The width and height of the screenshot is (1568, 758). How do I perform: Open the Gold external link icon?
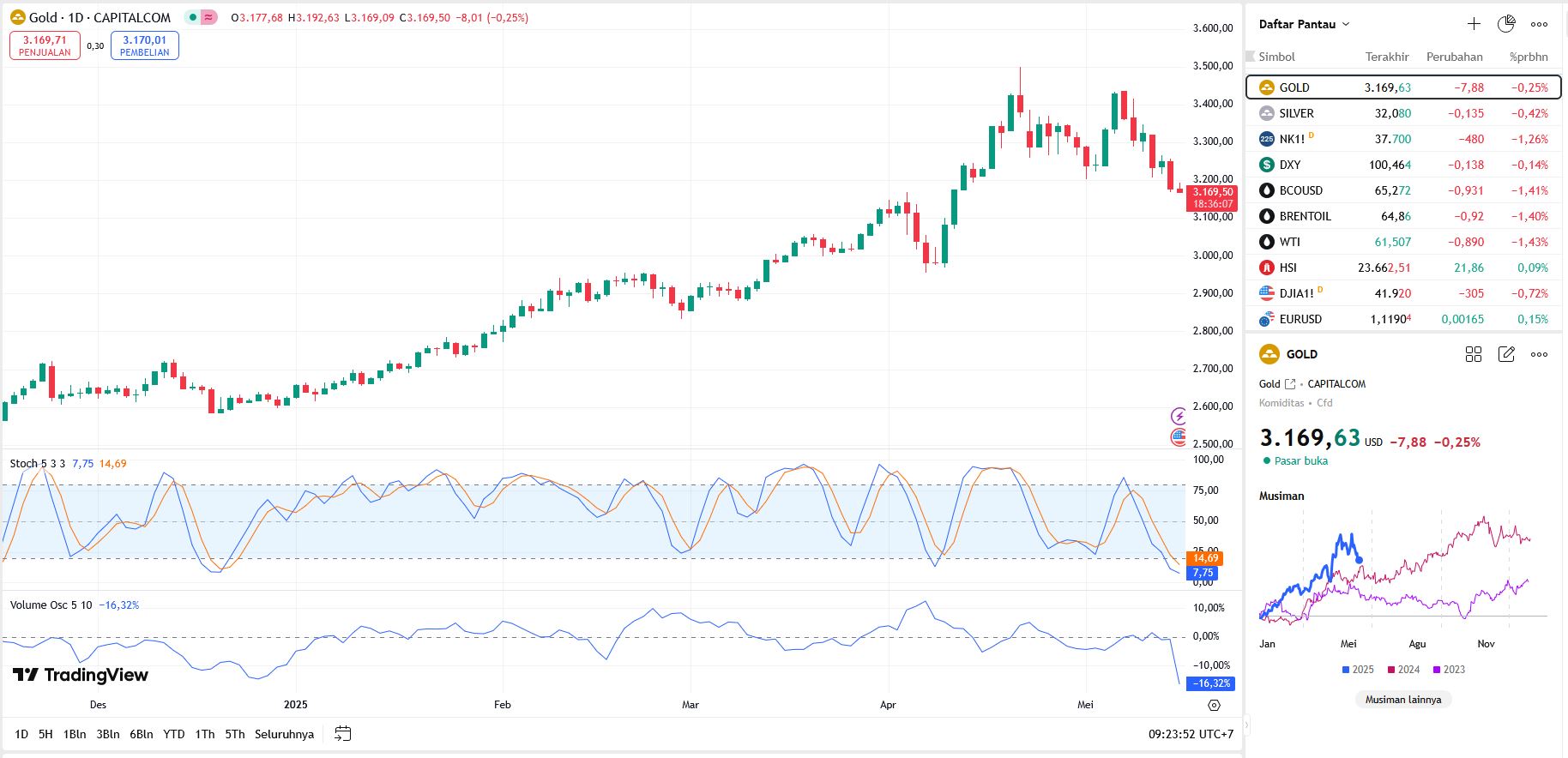[1290, 384]
